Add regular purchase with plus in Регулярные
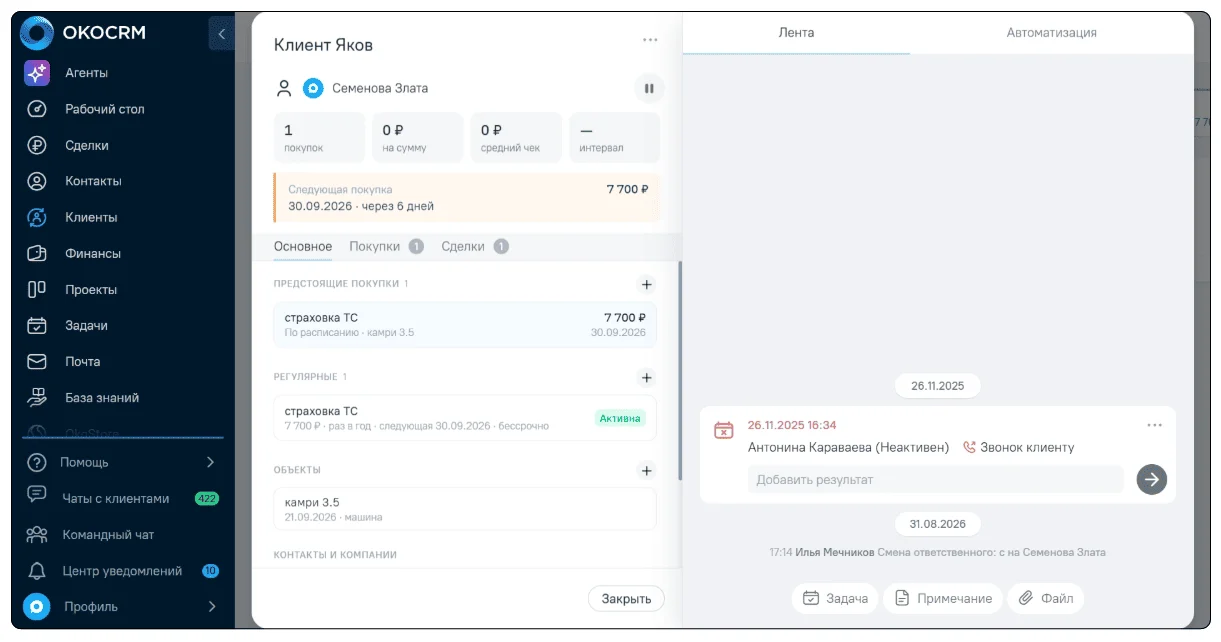This screenshot has width=1221, height=642. coord(647,377)
